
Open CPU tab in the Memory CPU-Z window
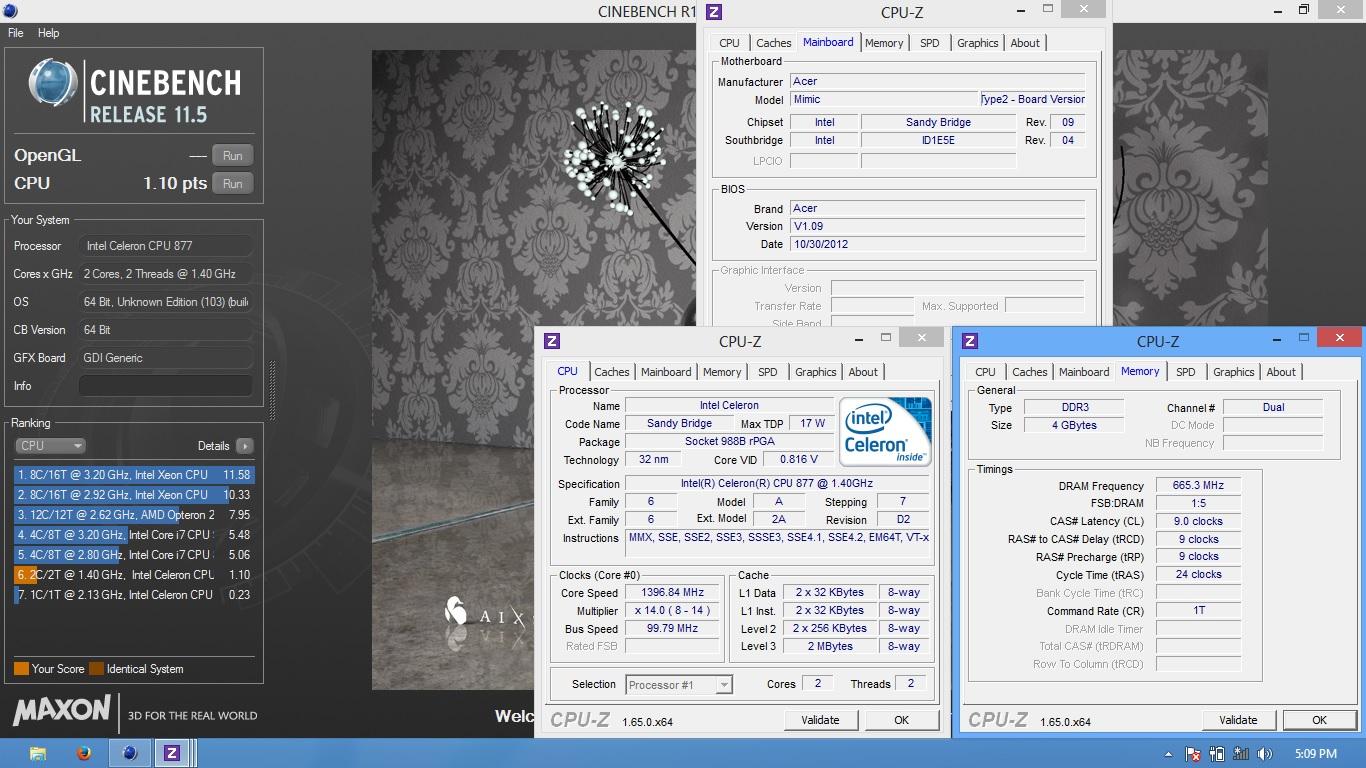click(985, 372)
